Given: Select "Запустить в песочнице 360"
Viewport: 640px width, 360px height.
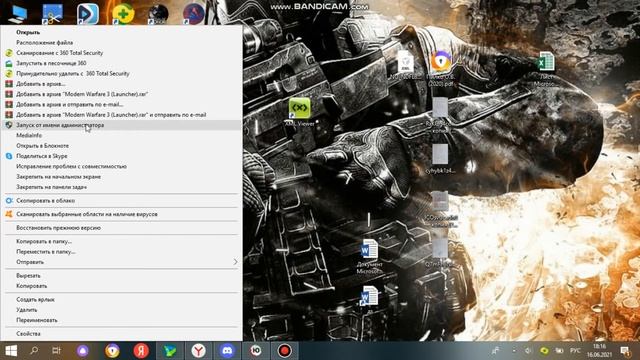Looking at the screenshot, I should (x=51, y=63).
